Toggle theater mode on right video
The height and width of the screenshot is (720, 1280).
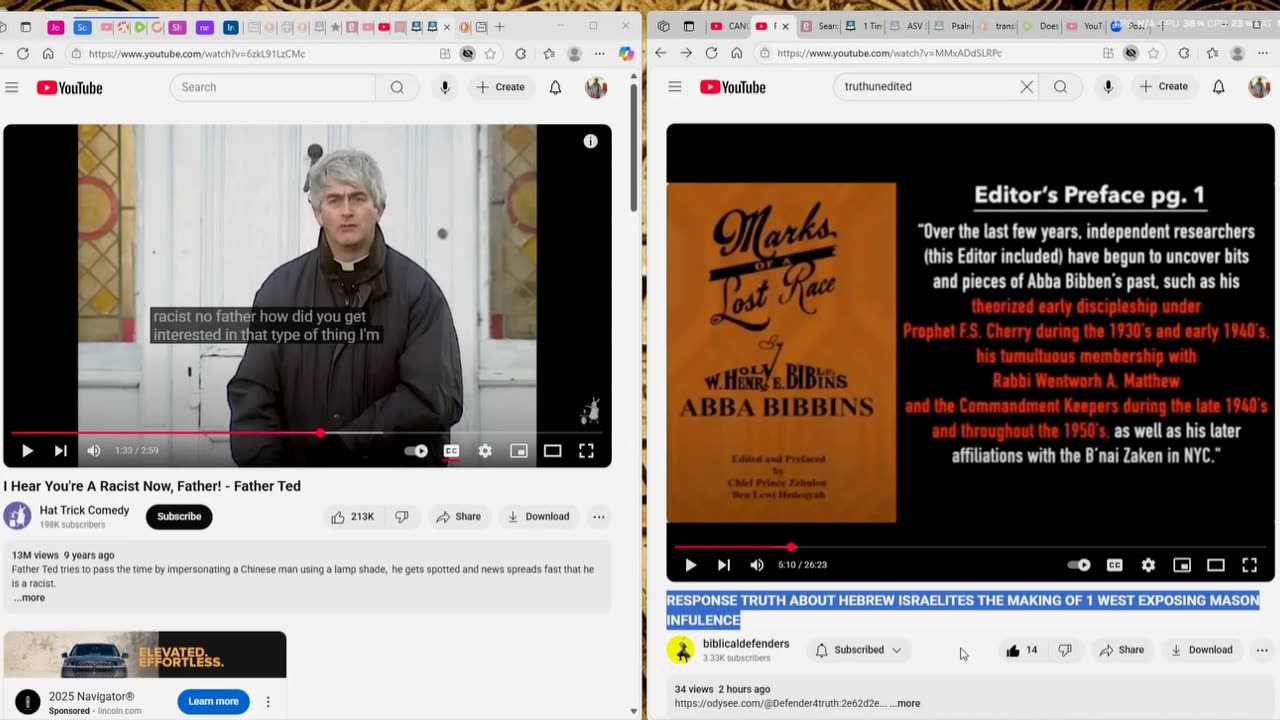pos(1215,565)
